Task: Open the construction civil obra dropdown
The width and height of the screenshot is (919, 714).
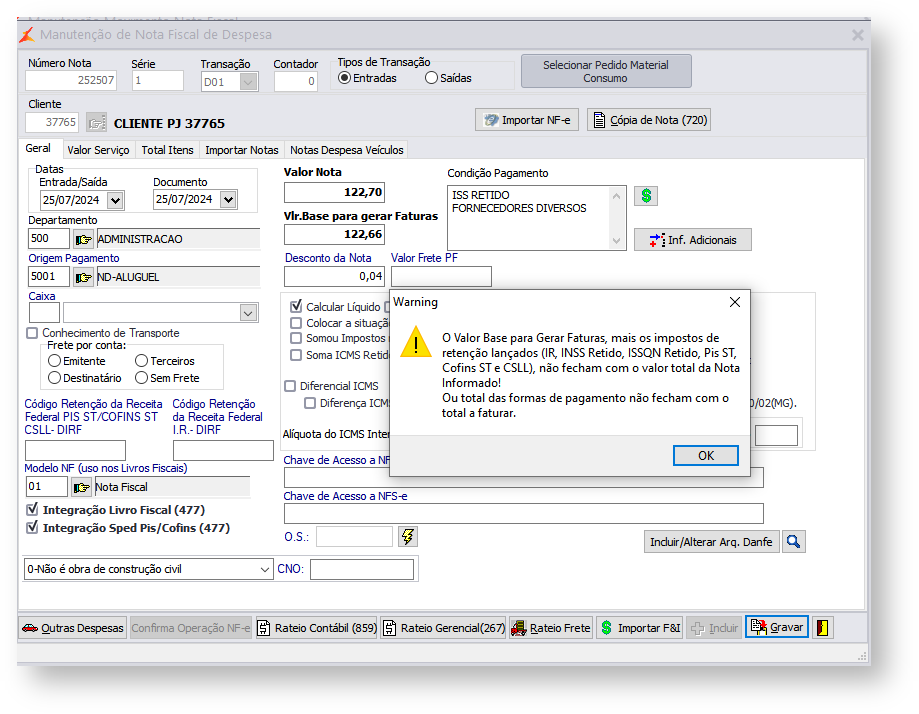Action: [x=264, y=569]
